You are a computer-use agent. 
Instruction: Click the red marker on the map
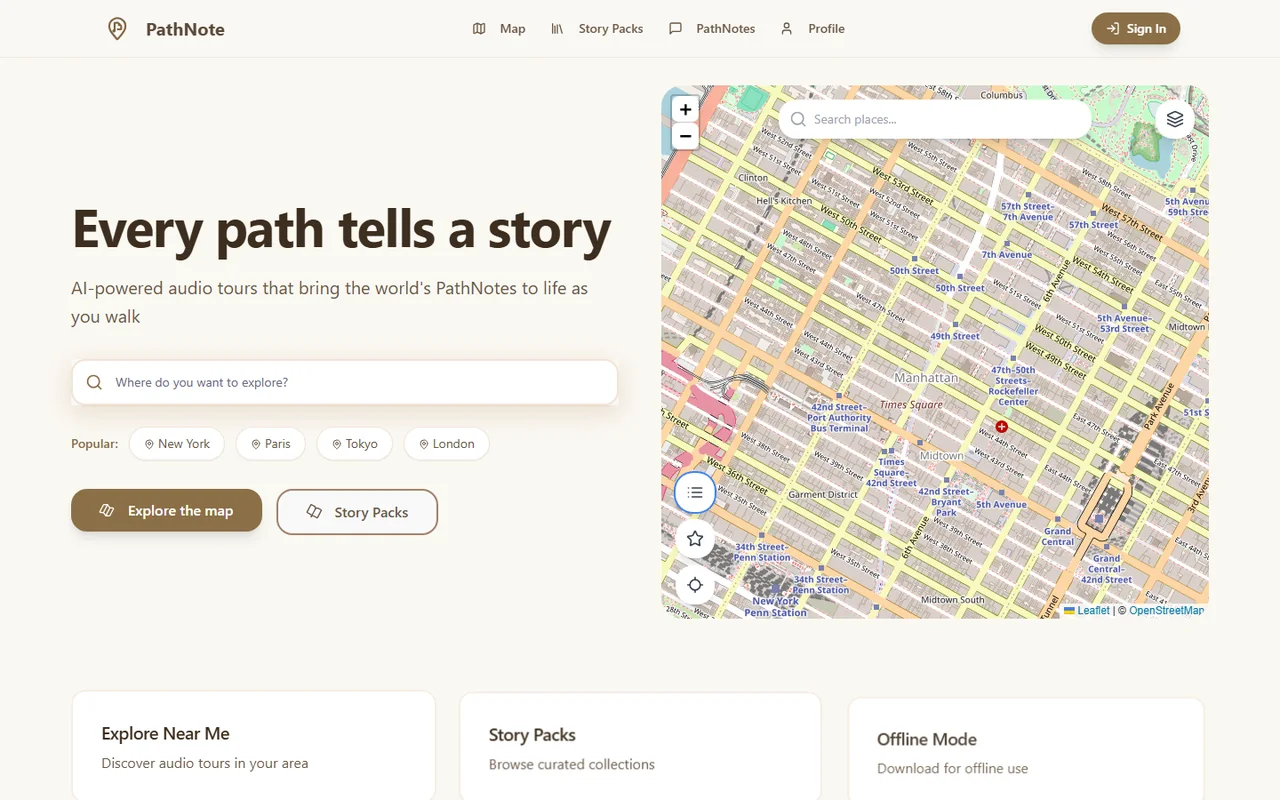[1001, 426]
